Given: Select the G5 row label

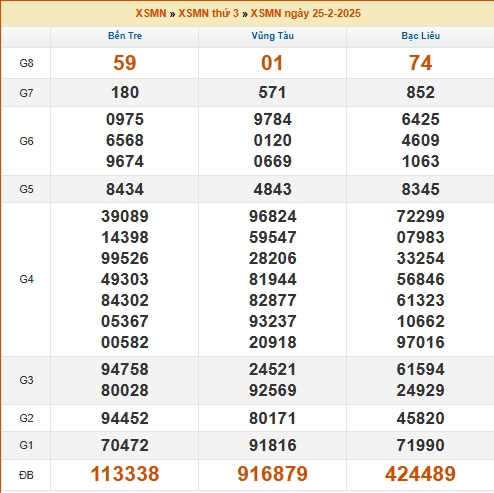Looking at the screenshot, I should tap(26, 189).
